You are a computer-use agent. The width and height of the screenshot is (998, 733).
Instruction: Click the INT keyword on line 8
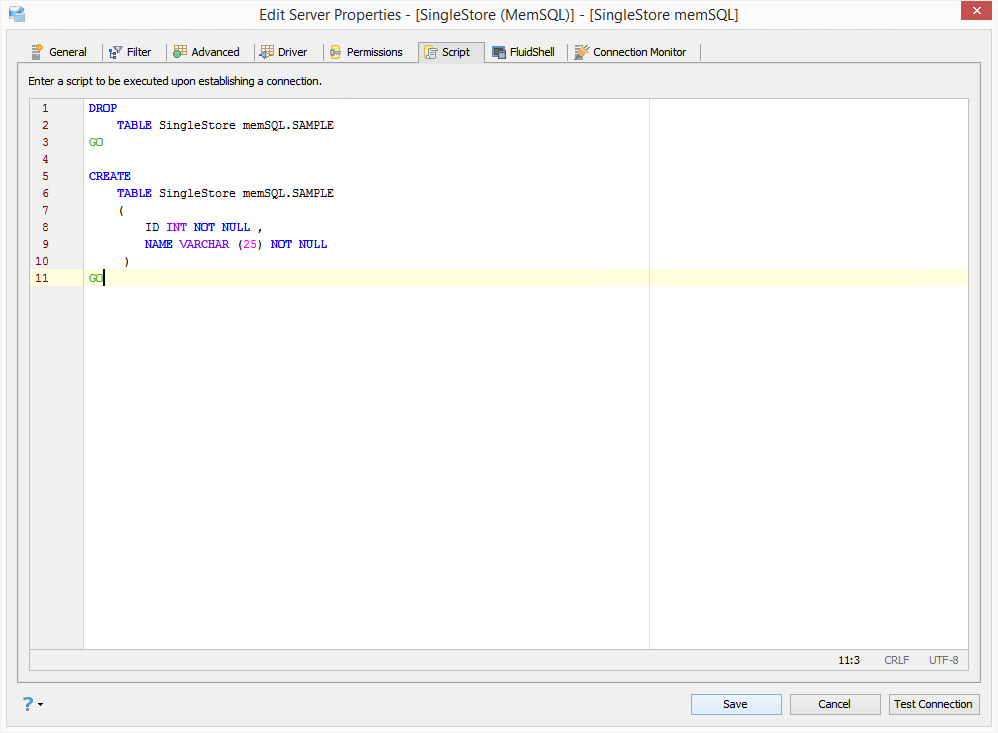(176, 227)
